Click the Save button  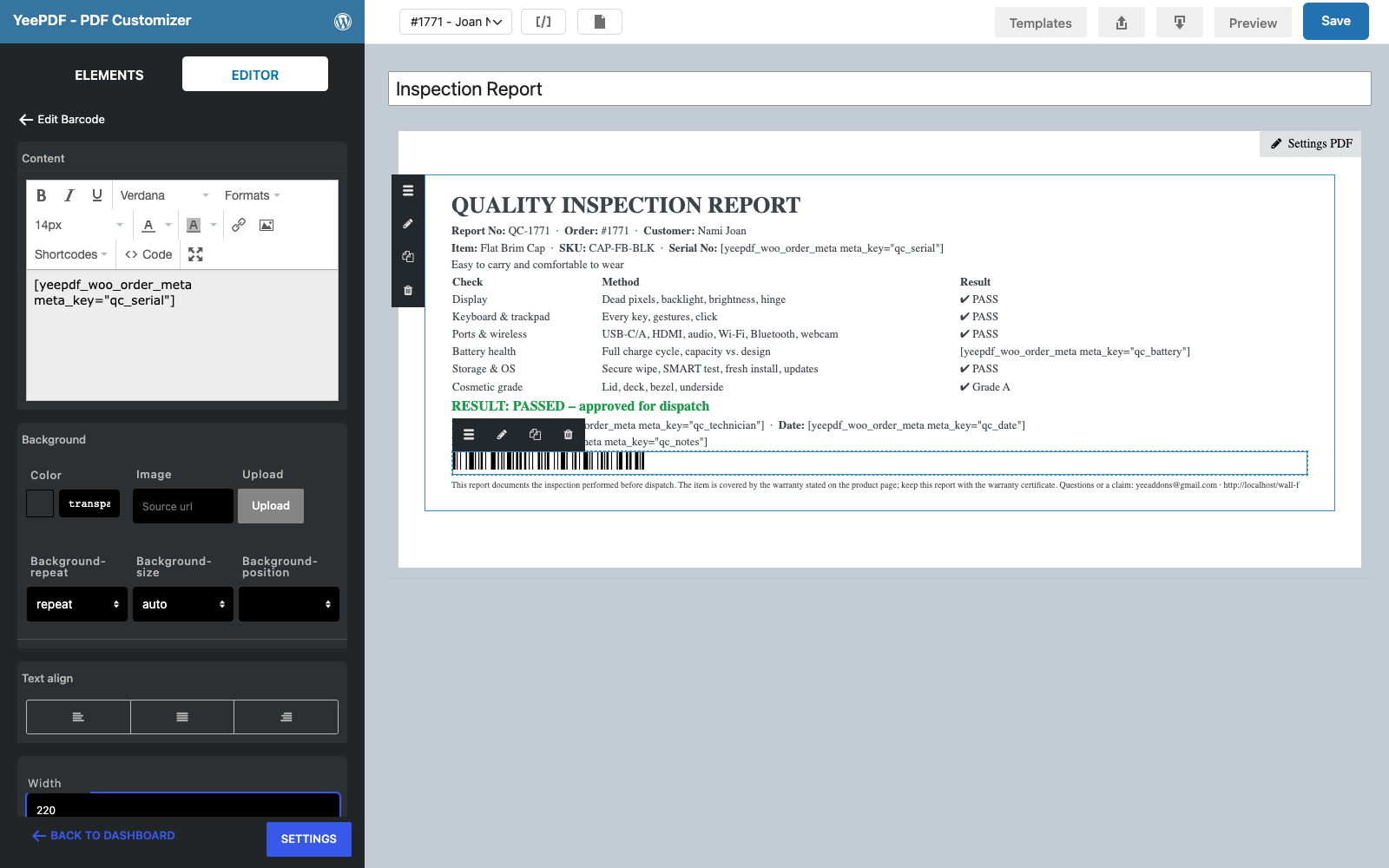(1335, 22)
